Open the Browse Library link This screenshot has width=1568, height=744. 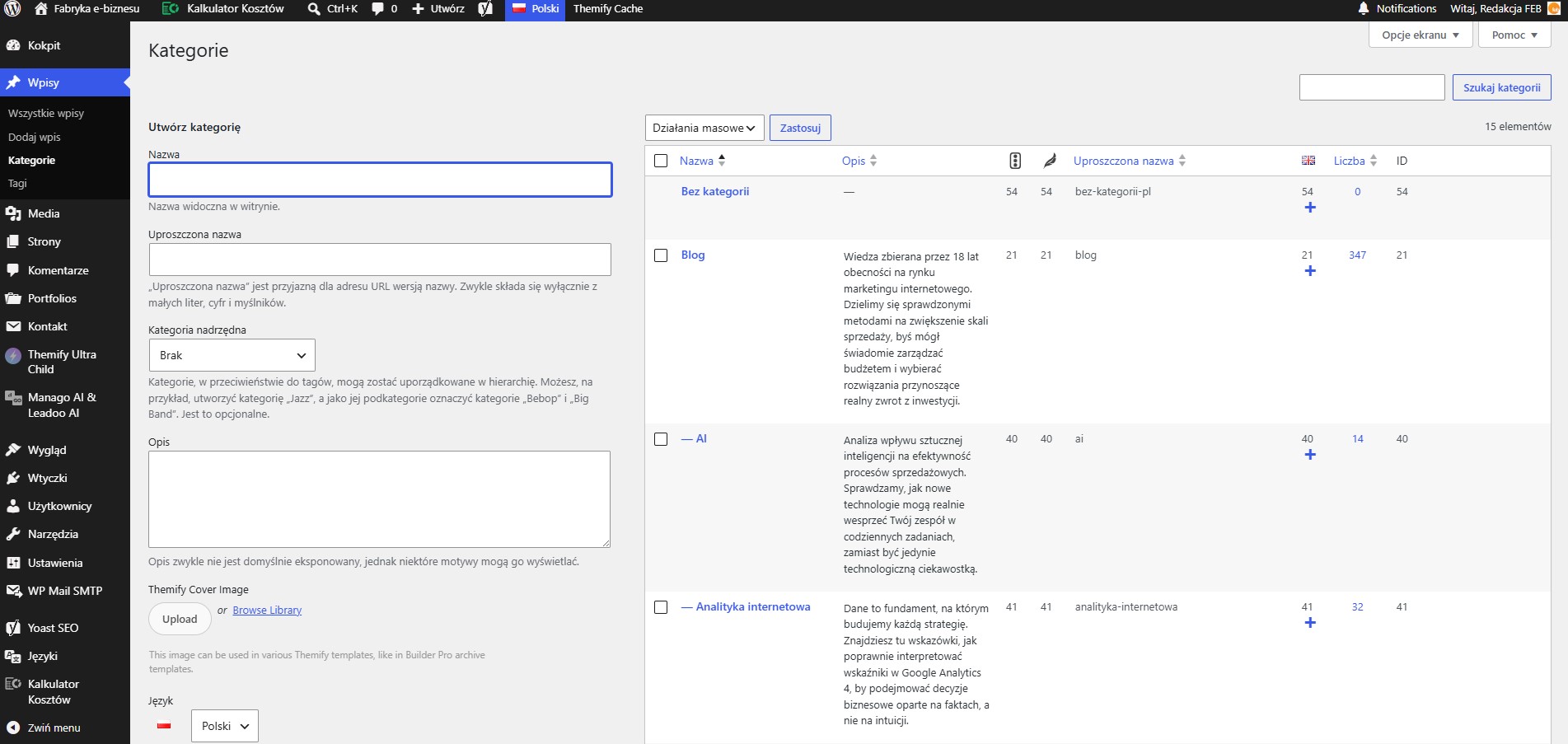click(x=267, y=611)
